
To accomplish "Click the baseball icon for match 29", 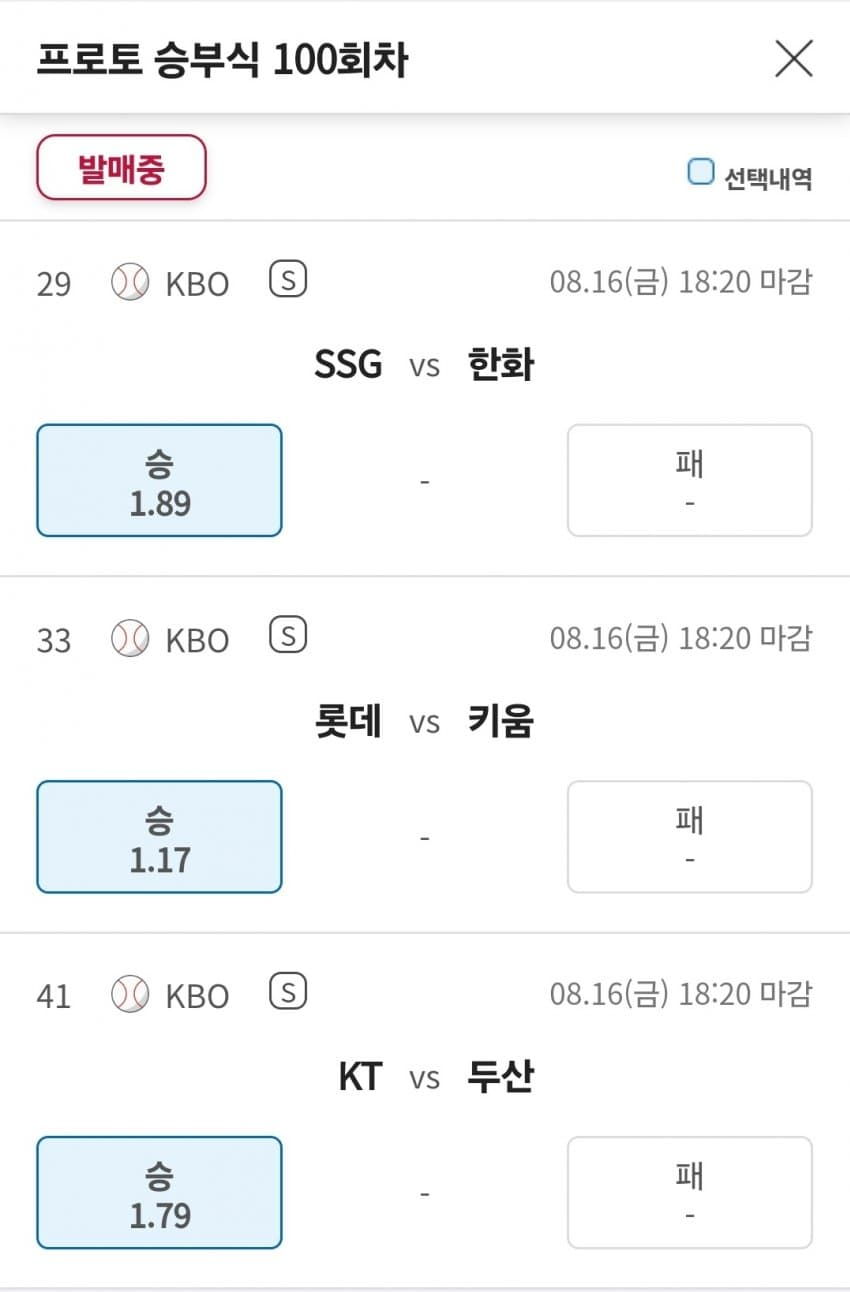I will tap(130, 283).
